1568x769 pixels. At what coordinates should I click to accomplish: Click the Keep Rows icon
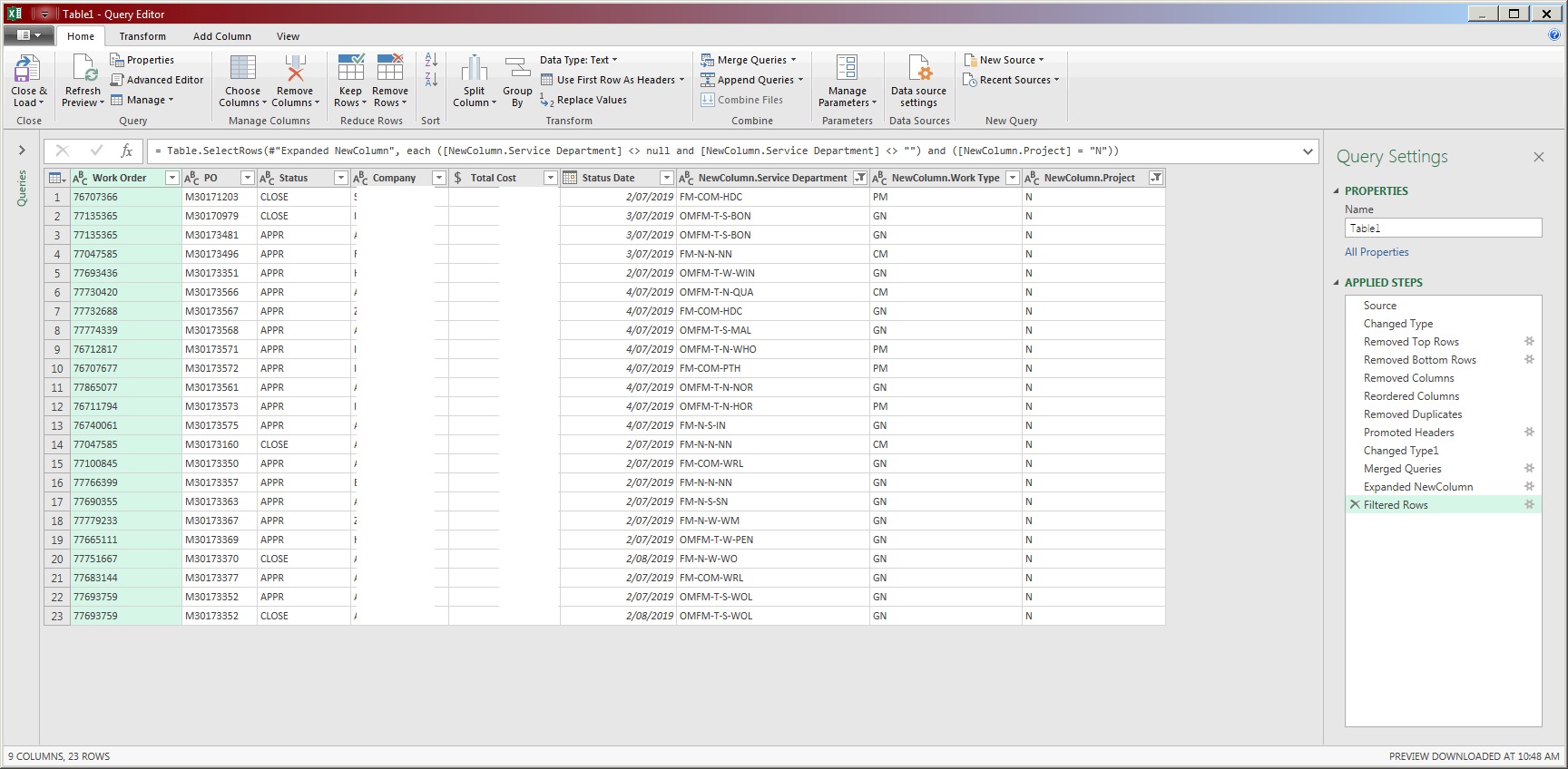tap(350, 69)
